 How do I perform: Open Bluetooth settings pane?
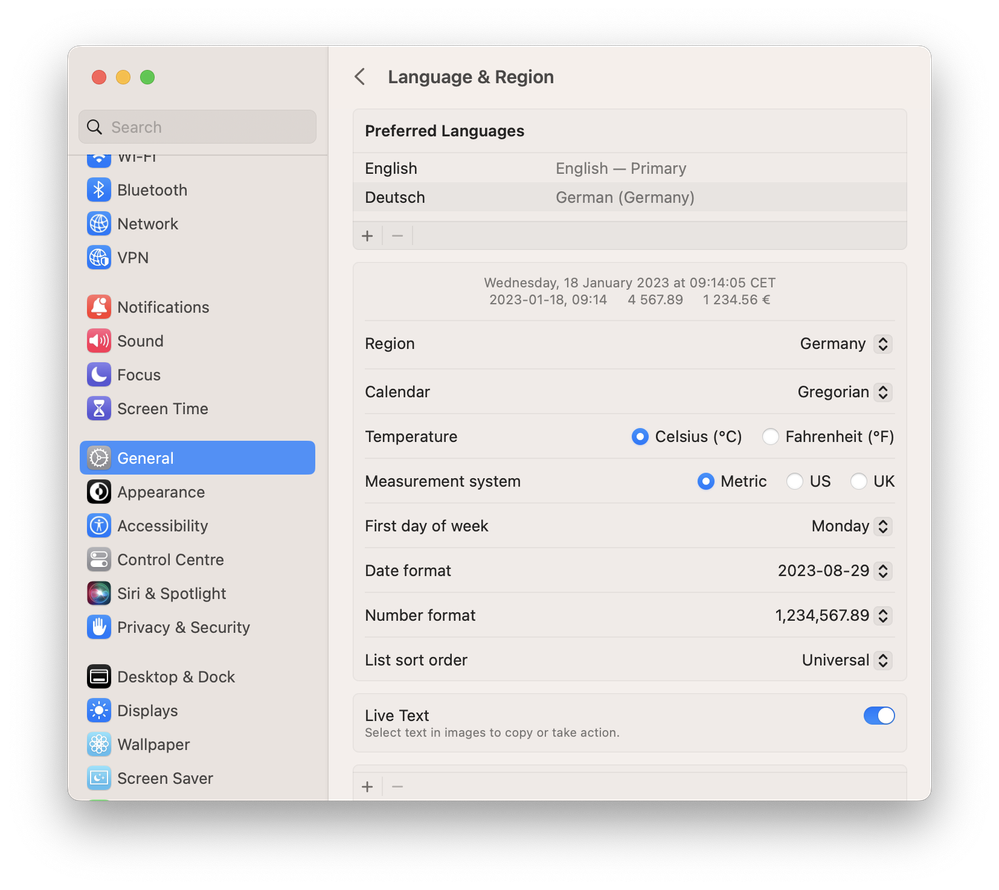click(x=198, y=190)
